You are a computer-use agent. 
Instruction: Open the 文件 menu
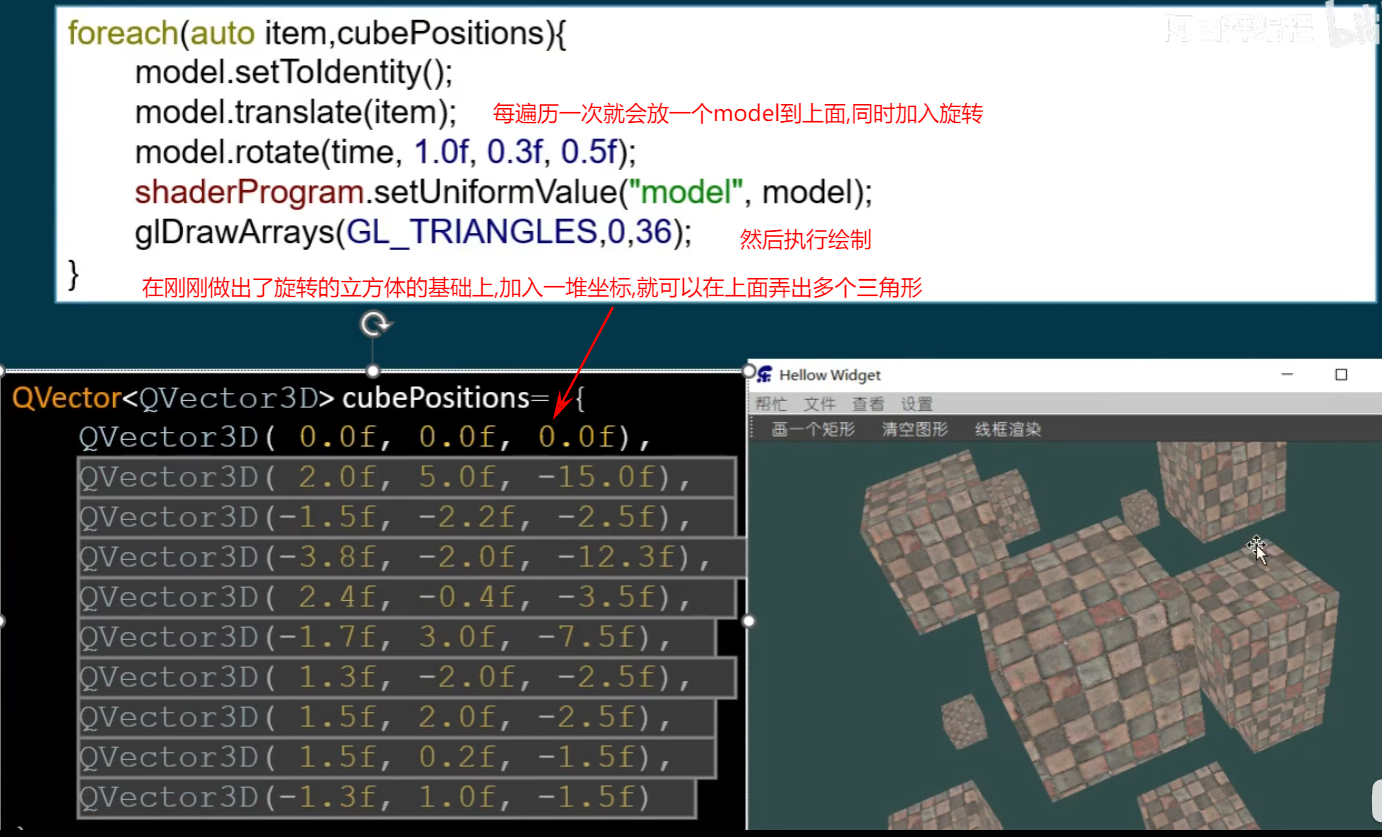click(x=819, y=404)
